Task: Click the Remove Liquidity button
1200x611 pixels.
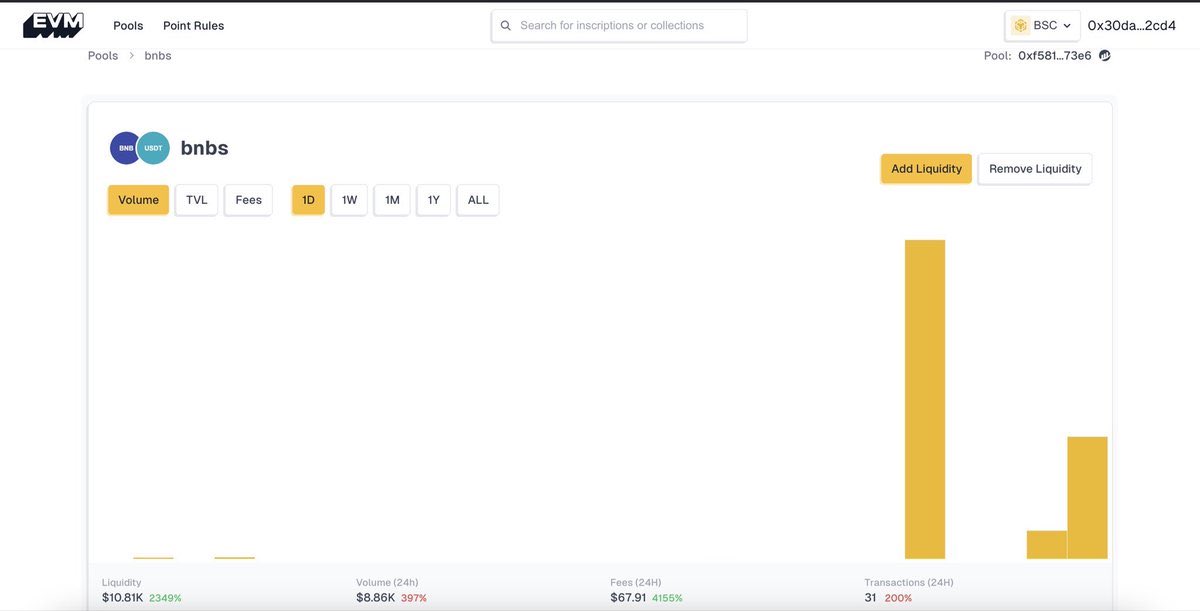Action: (x=1035, y=169)
